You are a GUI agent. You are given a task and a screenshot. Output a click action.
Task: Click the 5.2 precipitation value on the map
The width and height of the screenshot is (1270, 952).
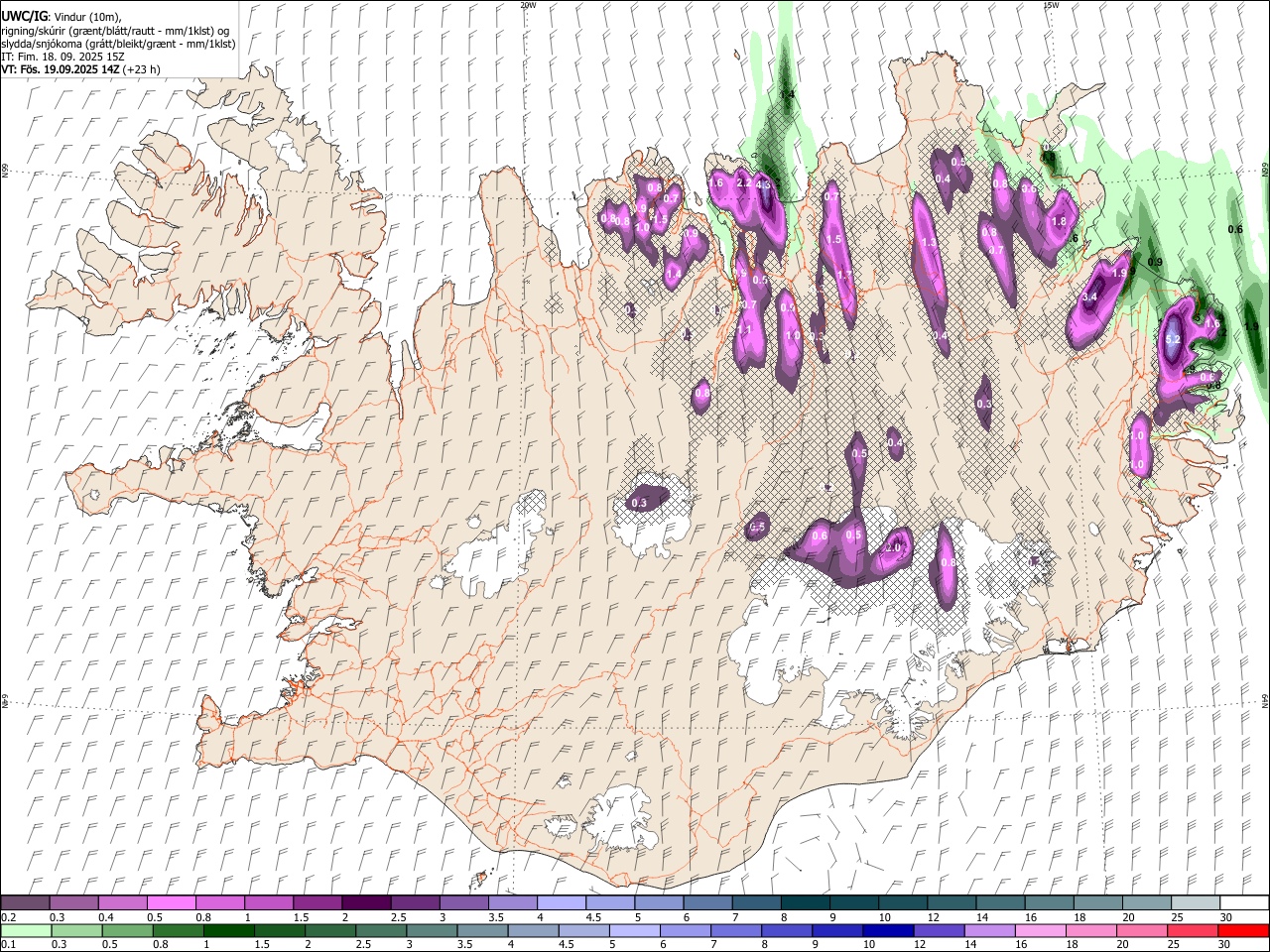(1172, 340)
